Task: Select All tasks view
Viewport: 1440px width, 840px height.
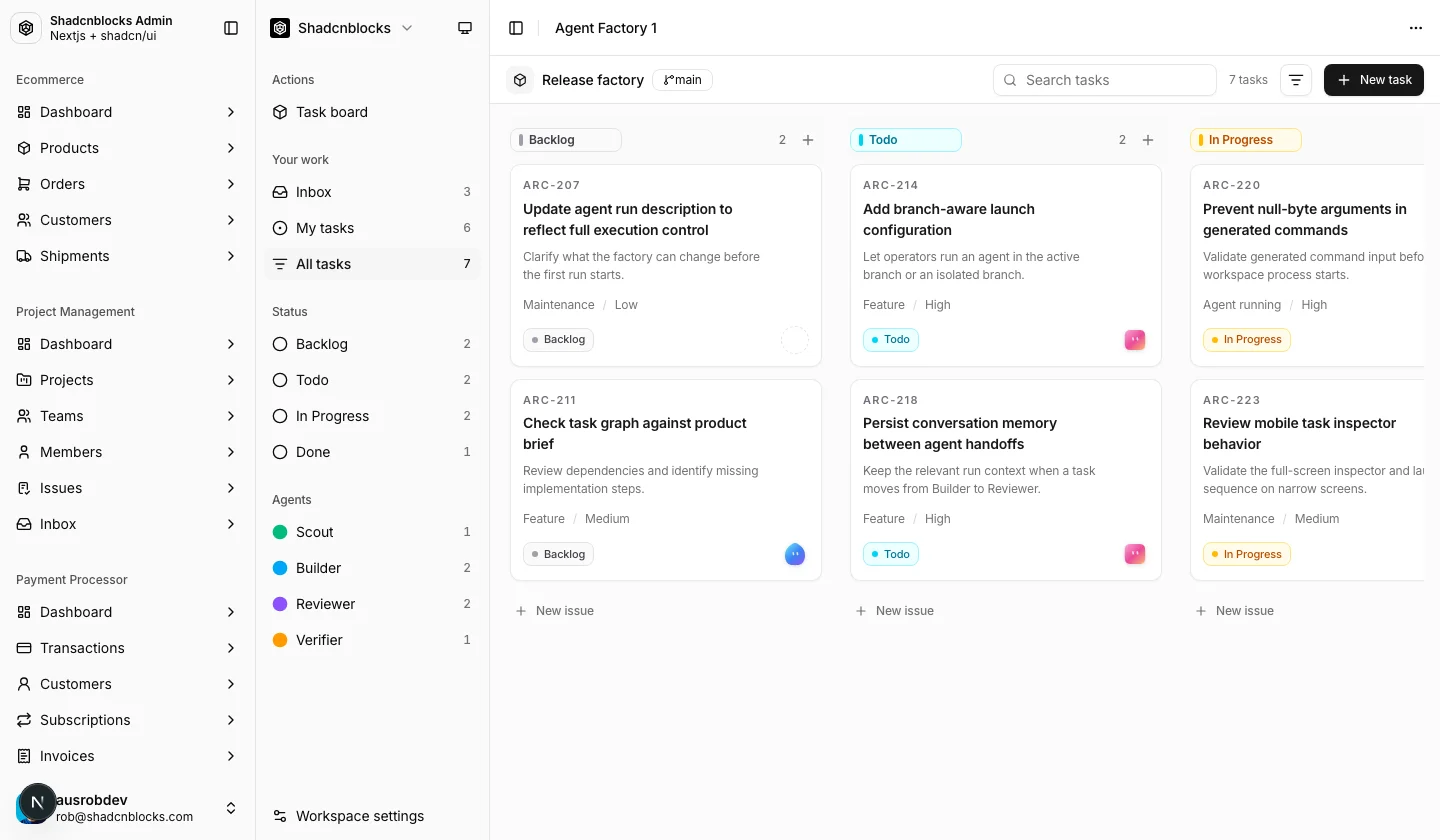Action: coord(372,264)
